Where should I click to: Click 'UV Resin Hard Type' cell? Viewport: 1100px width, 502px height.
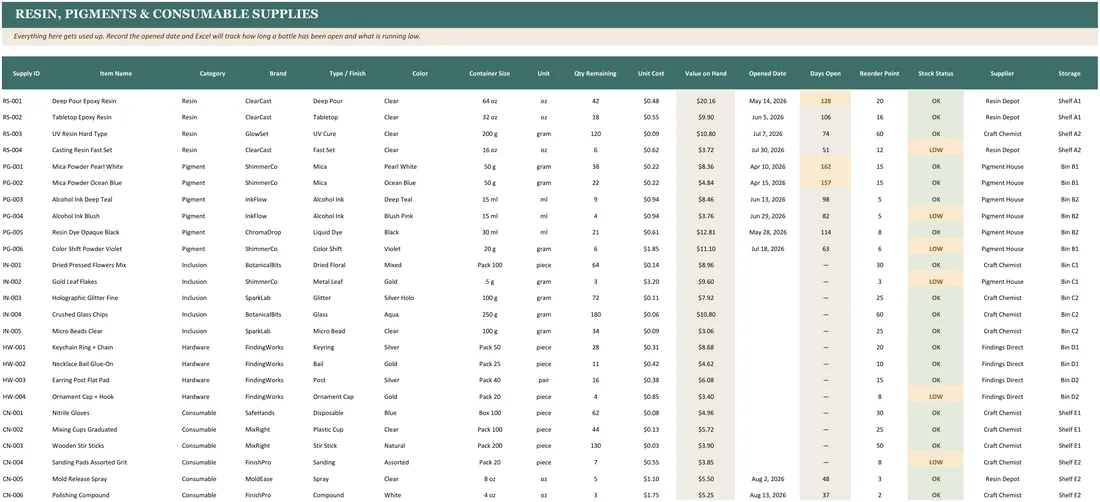pos(79,133)
